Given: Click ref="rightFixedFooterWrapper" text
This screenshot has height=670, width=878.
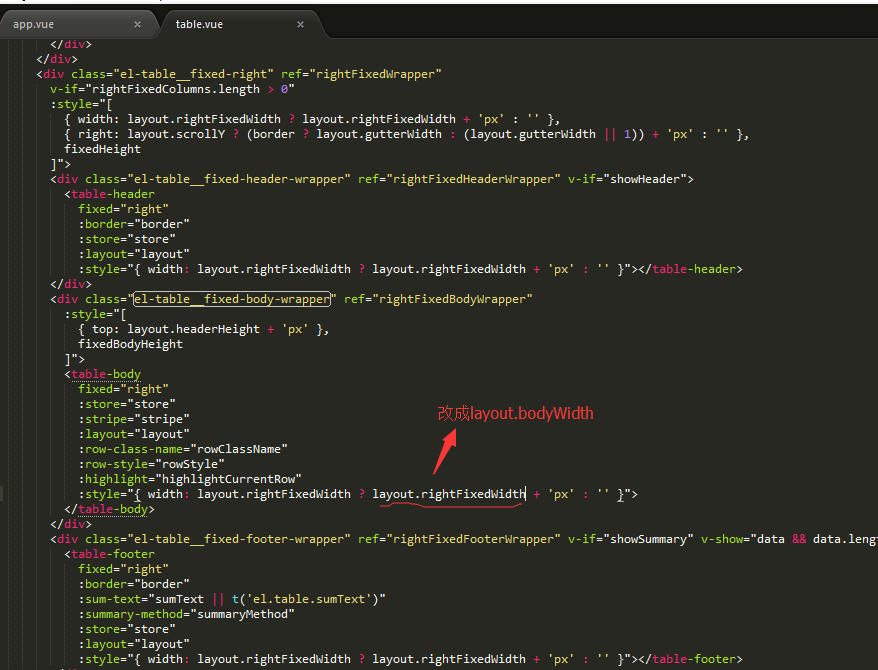Looking at the screenshot, I should pyautogui.click(x=459, y=539).
